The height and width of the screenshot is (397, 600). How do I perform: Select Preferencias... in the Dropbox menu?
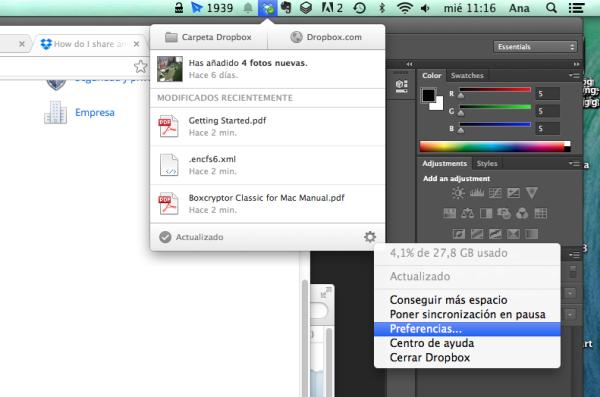coord(467,329)
